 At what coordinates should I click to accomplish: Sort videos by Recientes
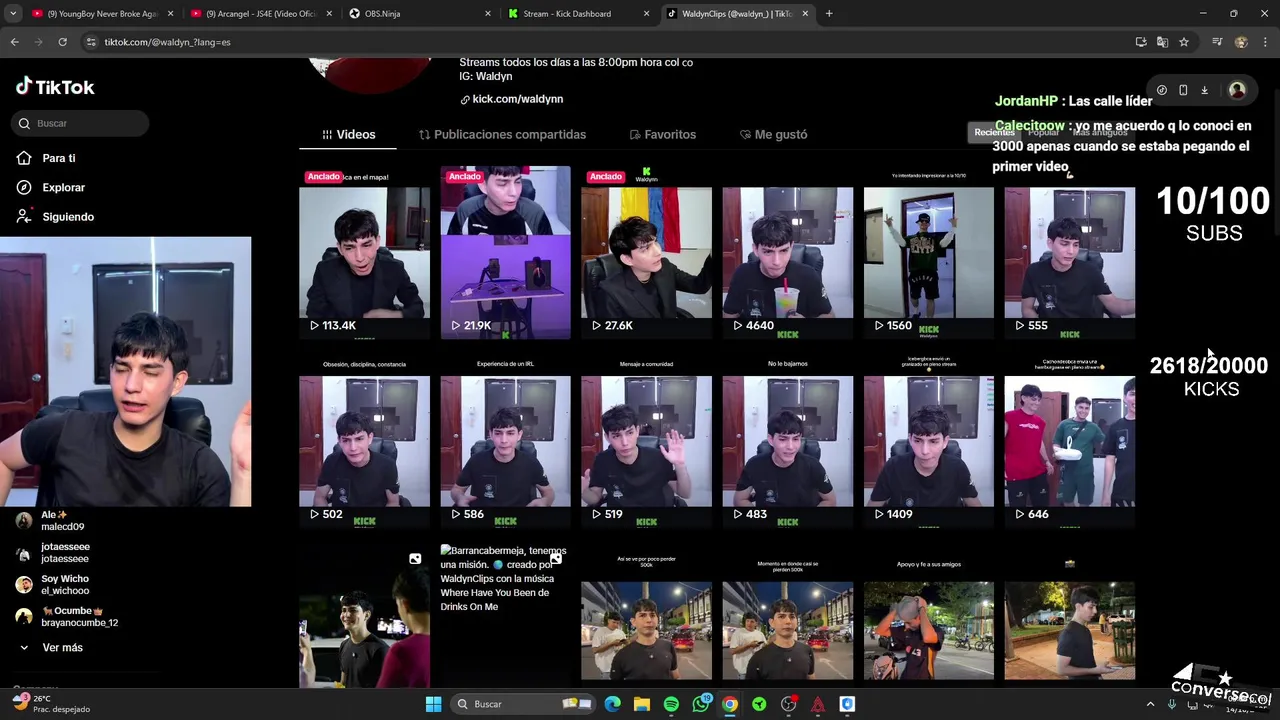(994, 132)
